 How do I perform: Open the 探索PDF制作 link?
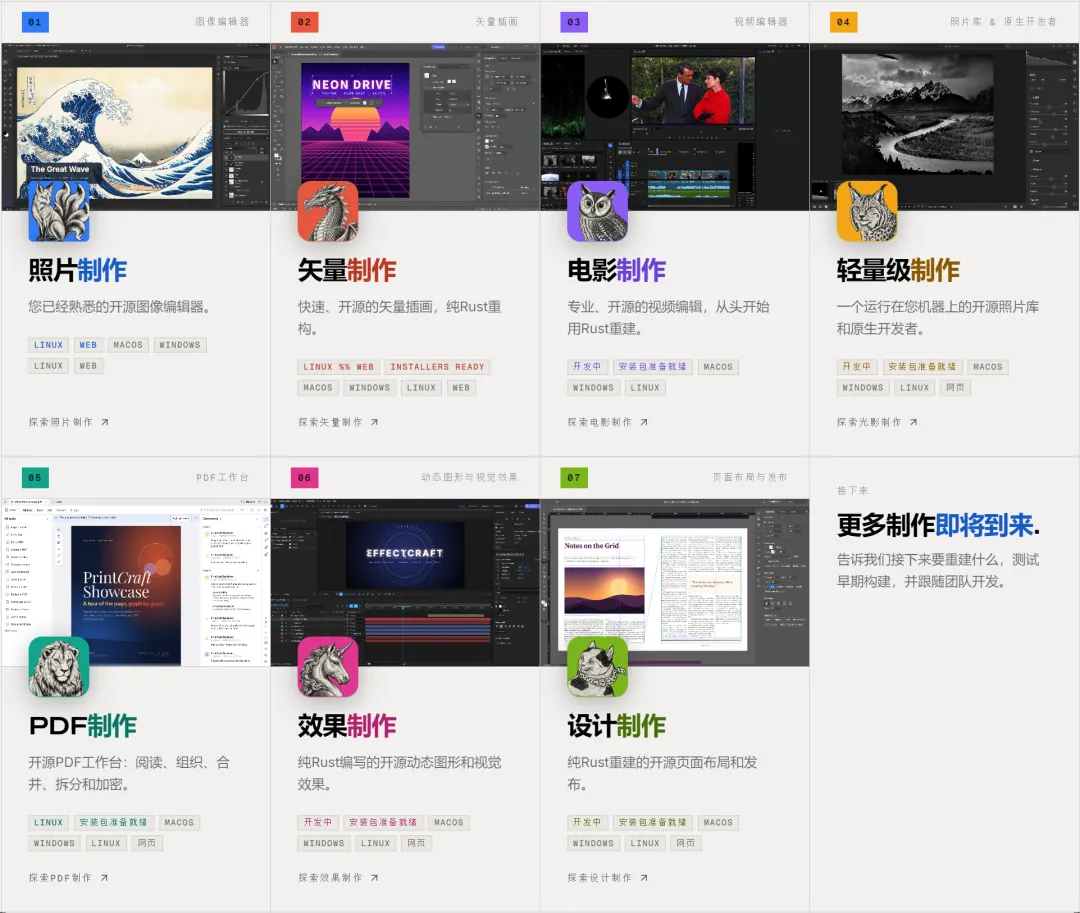[x=68, y=878]
